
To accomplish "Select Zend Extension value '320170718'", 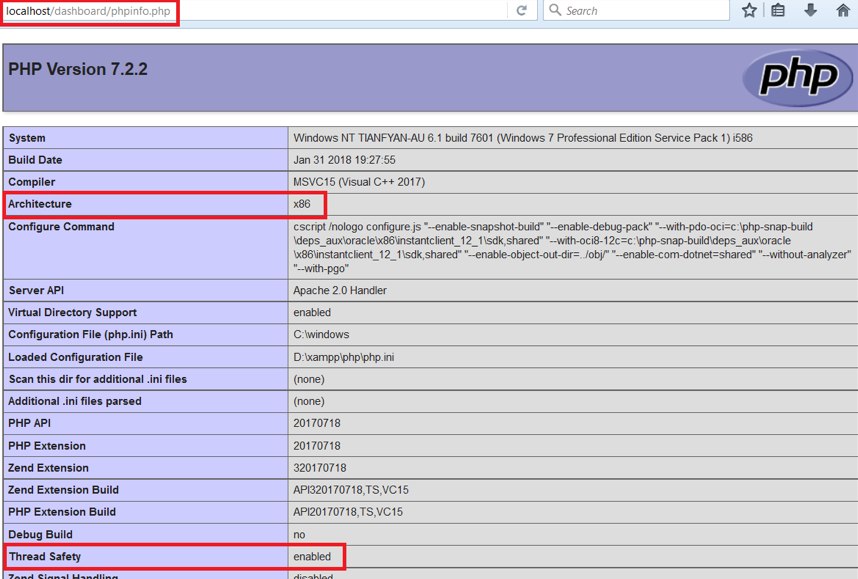I will coord(320,468).
